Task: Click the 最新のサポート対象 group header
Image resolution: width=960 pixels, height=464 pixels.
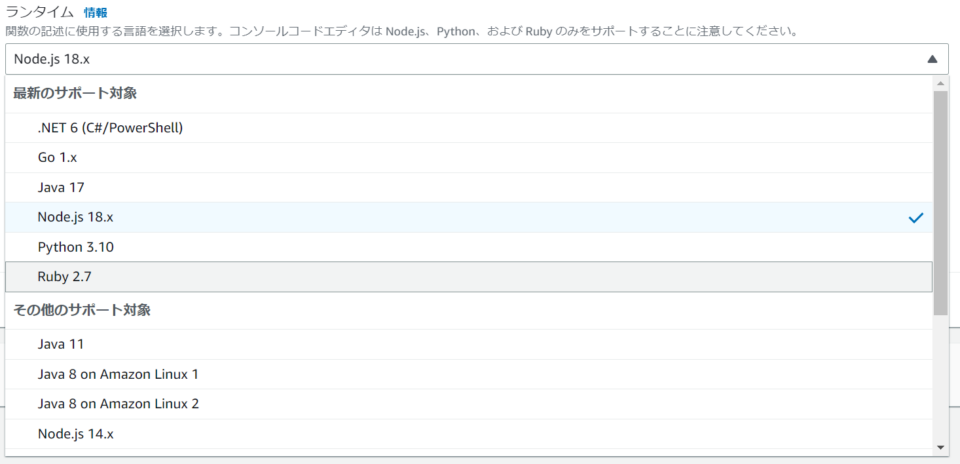Action: click(x=75, y=94)
